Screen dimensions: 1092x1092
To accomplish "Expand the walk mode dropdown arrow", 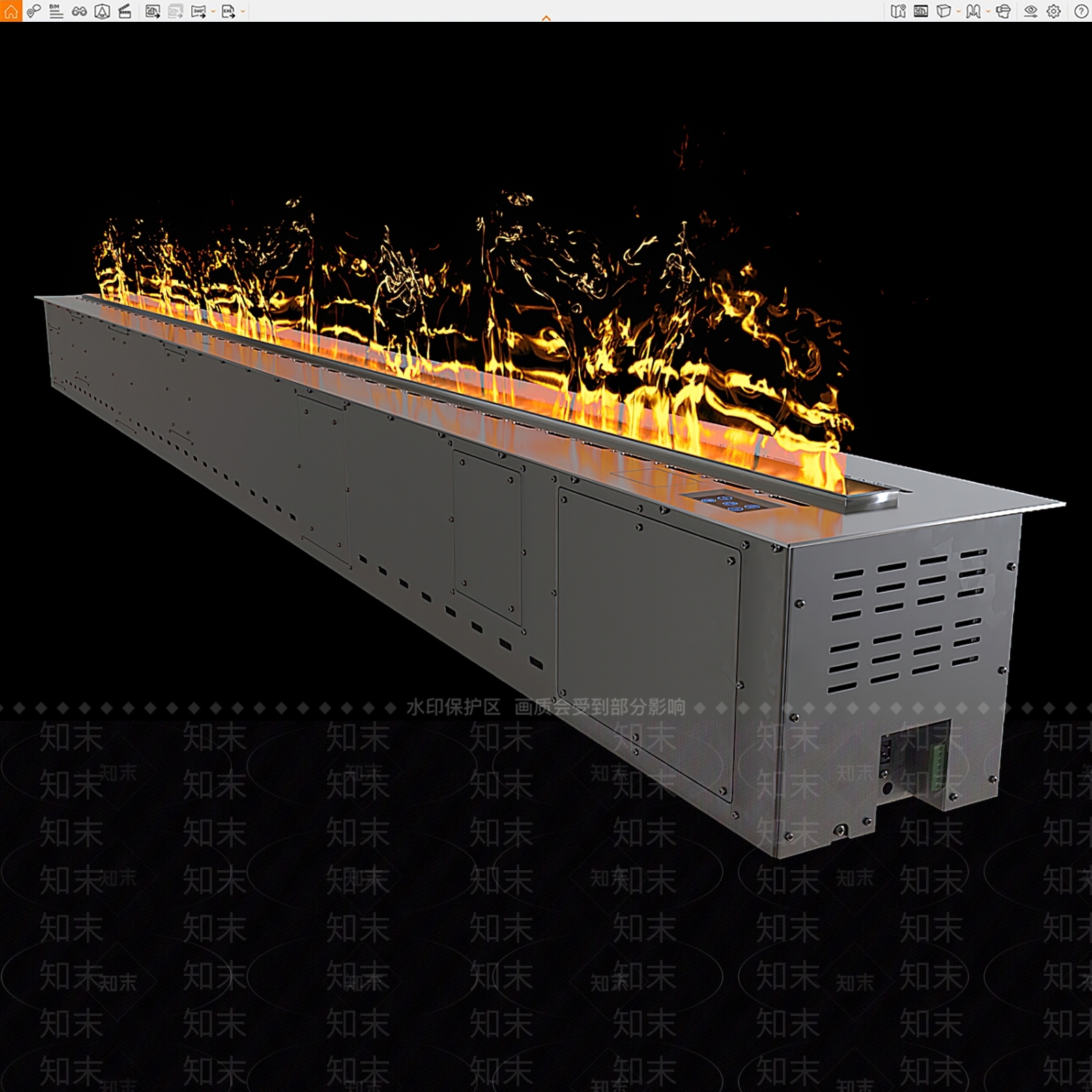I will [x=988, y=12].
